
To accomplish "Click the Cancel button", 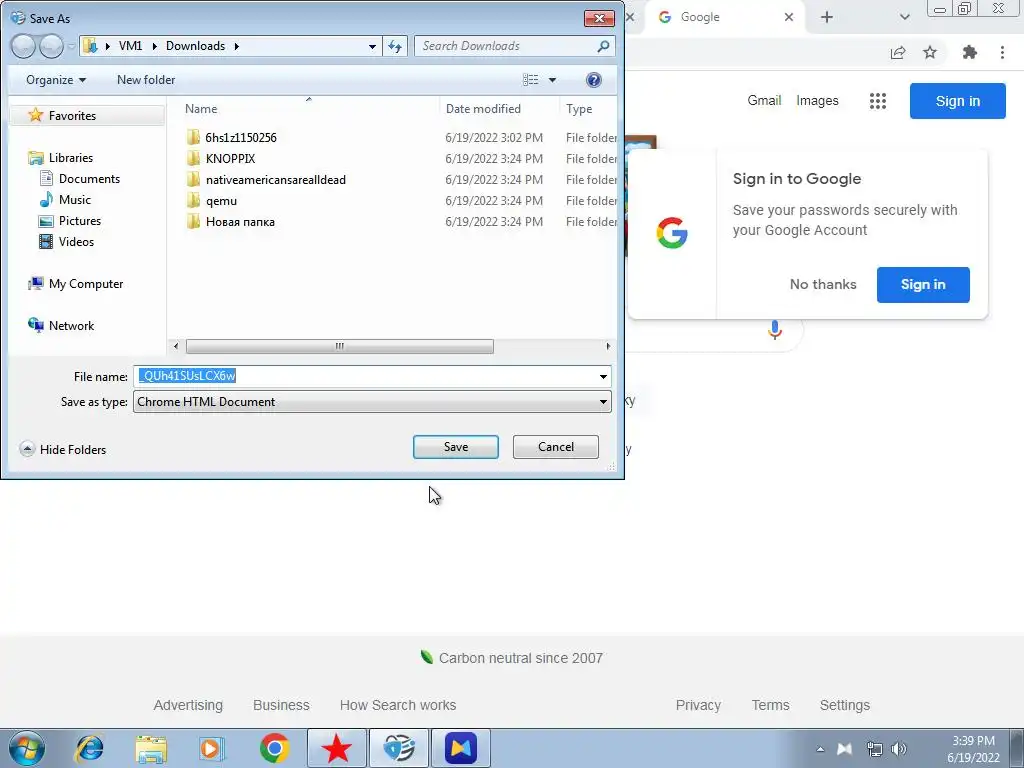I will pyautogui.click(x=556, y=447).
